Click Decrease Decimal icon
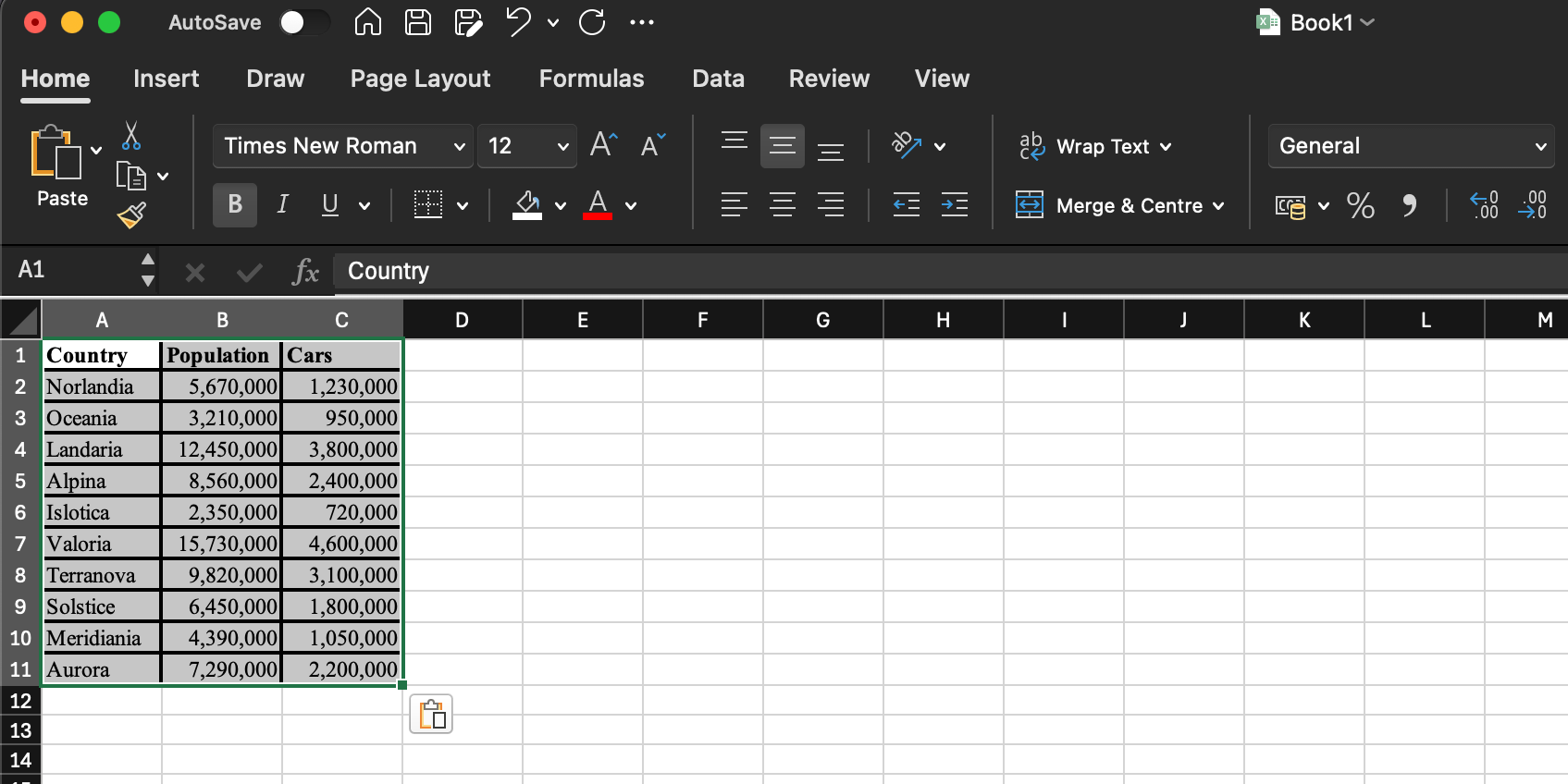Viewport: 1568px width, 784px height. point(1533,205)
